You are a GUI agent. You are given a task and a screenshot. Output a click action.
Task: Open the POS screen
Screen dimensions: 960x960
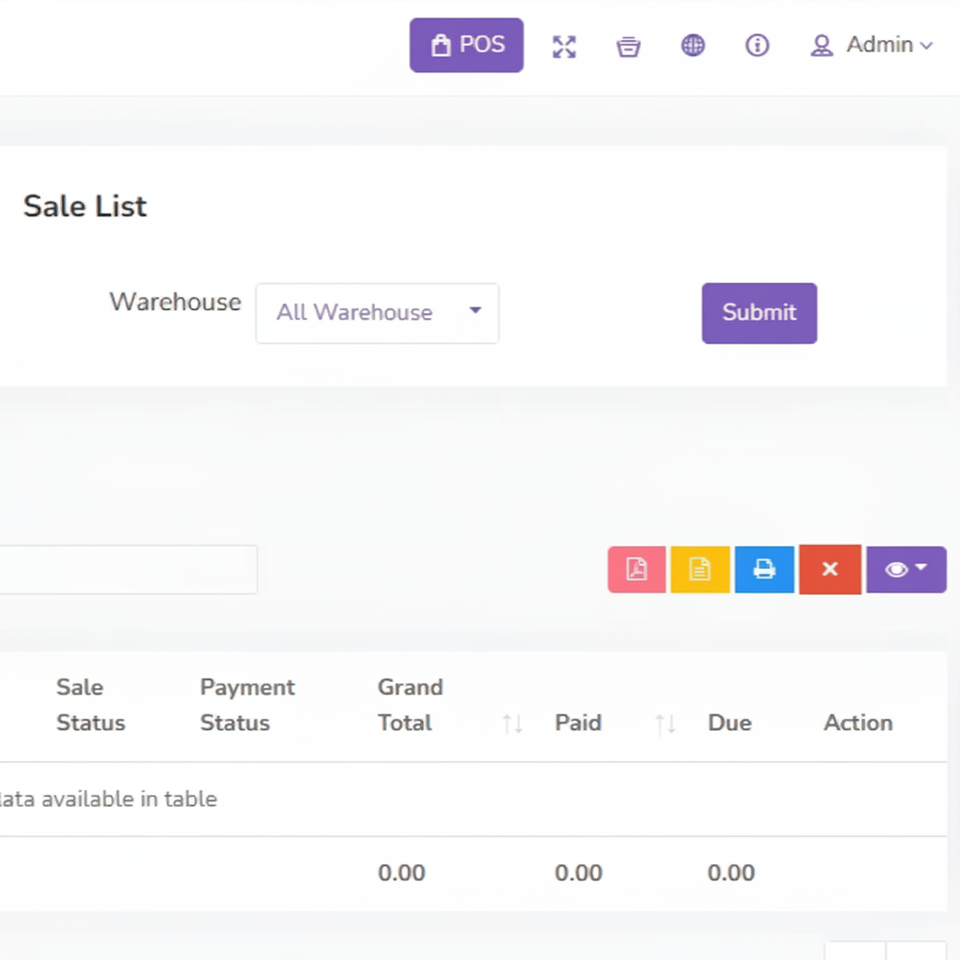coord(466,45)
